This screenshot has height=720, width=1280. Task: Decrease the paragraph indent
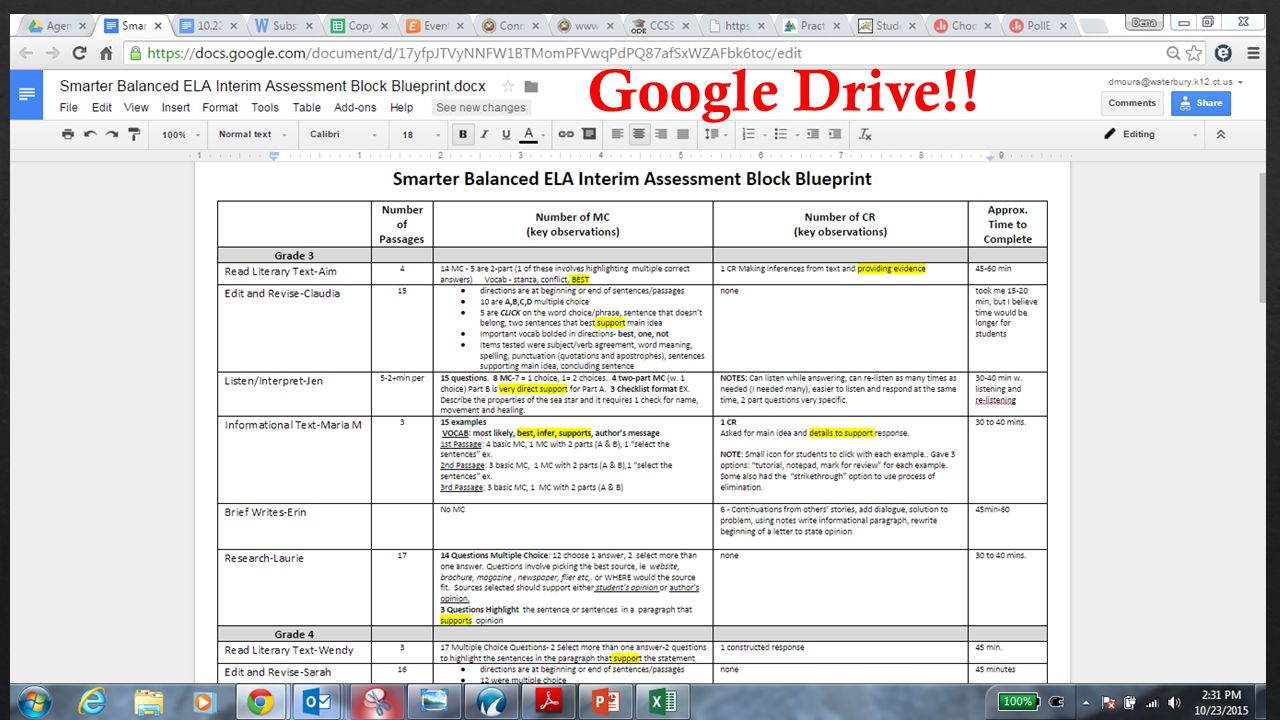coord(812,134)
